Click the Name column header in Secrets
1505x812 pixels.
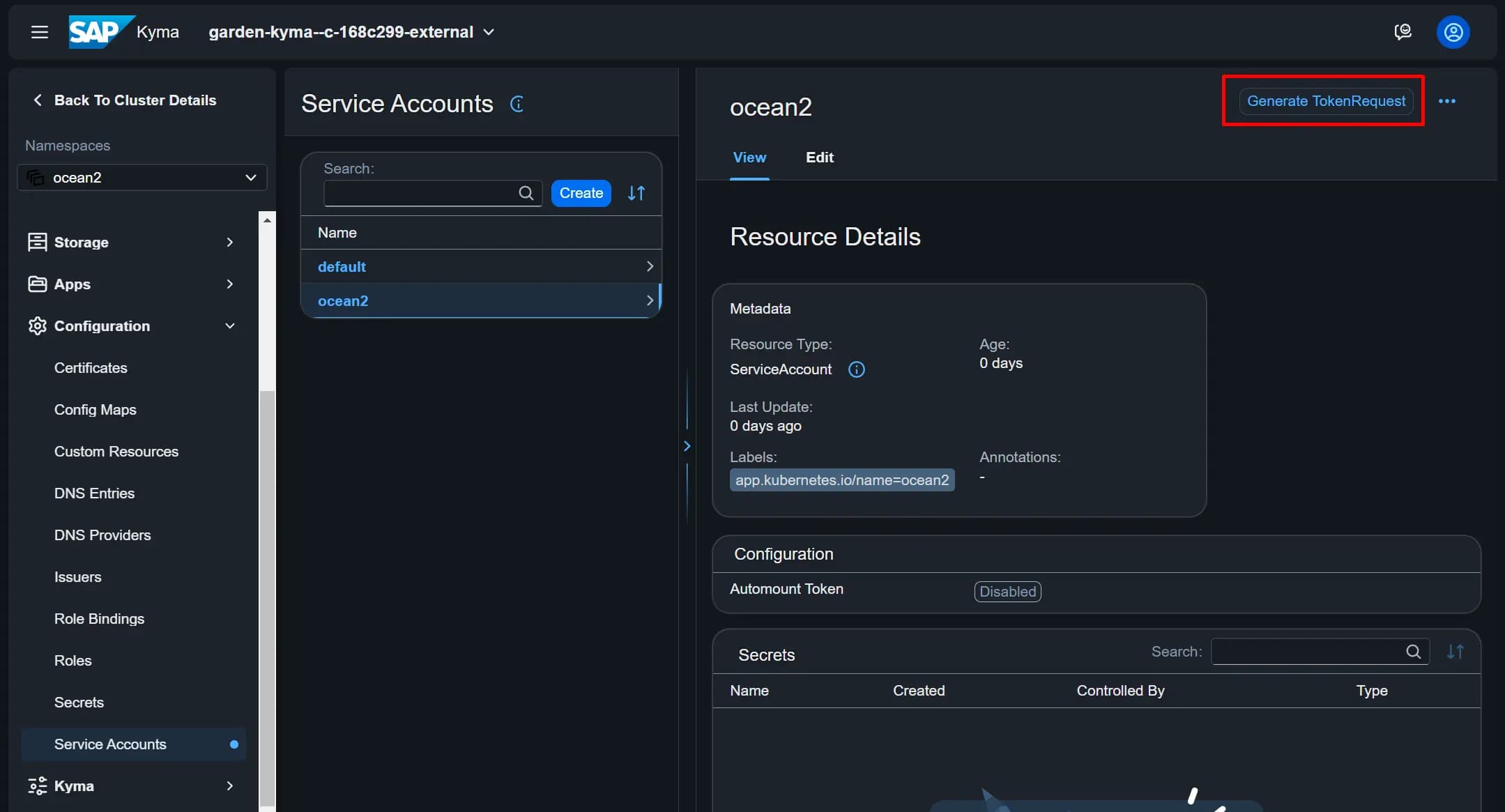749,691
